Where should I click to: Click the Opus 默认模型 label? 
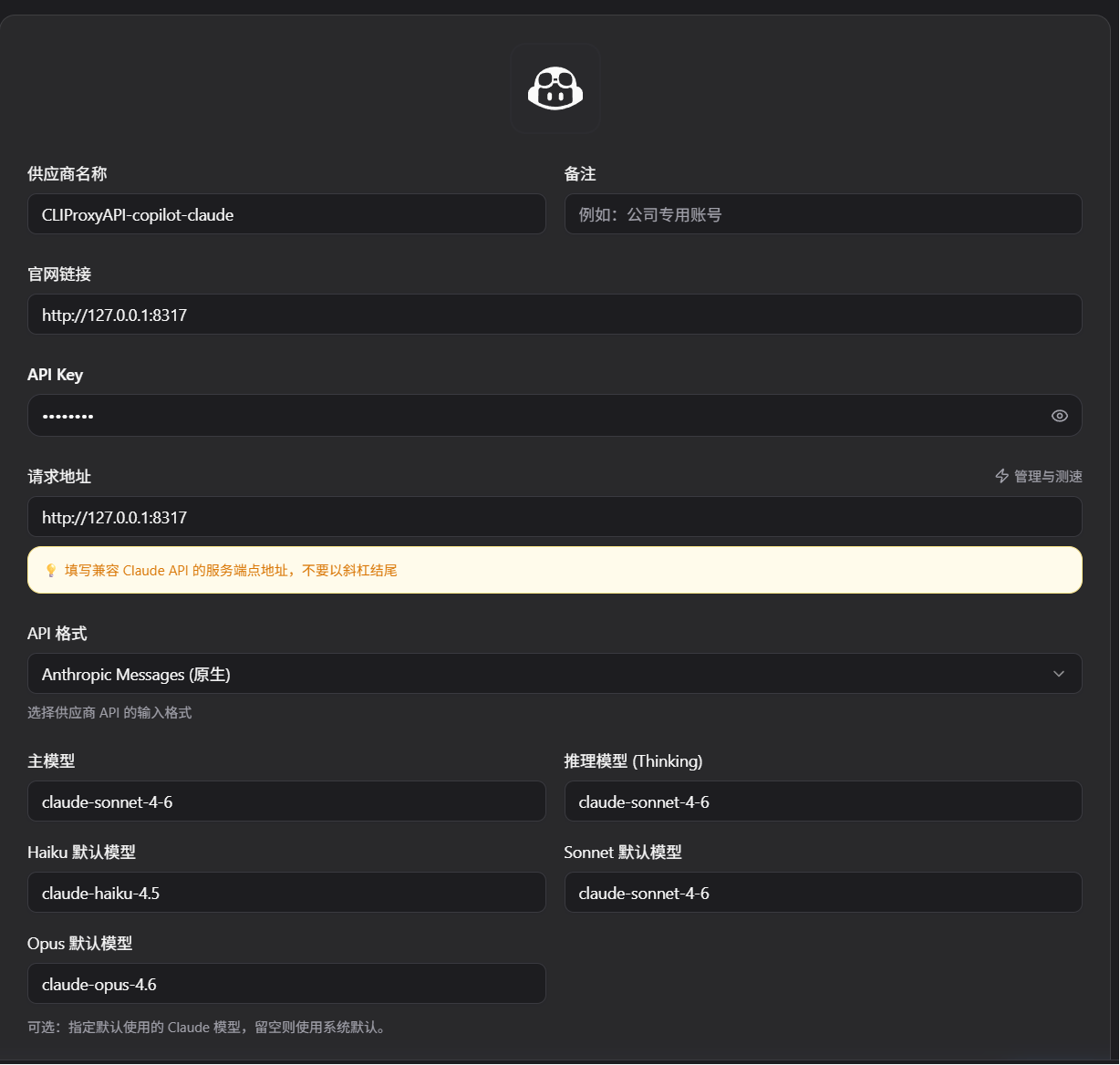tap(80, 944)
